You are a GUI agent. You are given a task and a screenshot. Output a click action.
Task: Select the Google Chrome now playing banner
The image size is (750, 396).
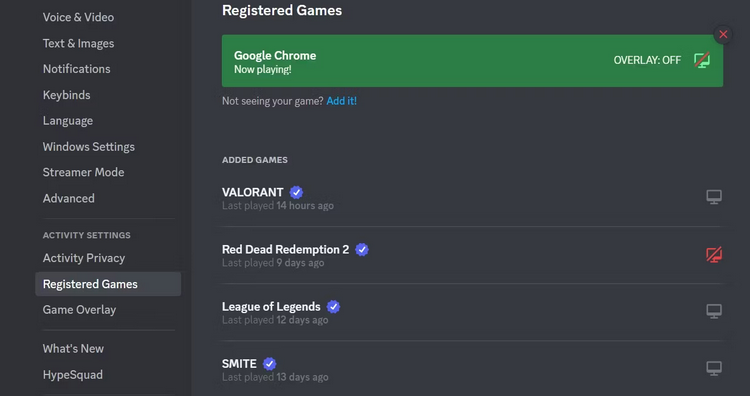pos(473,61)
